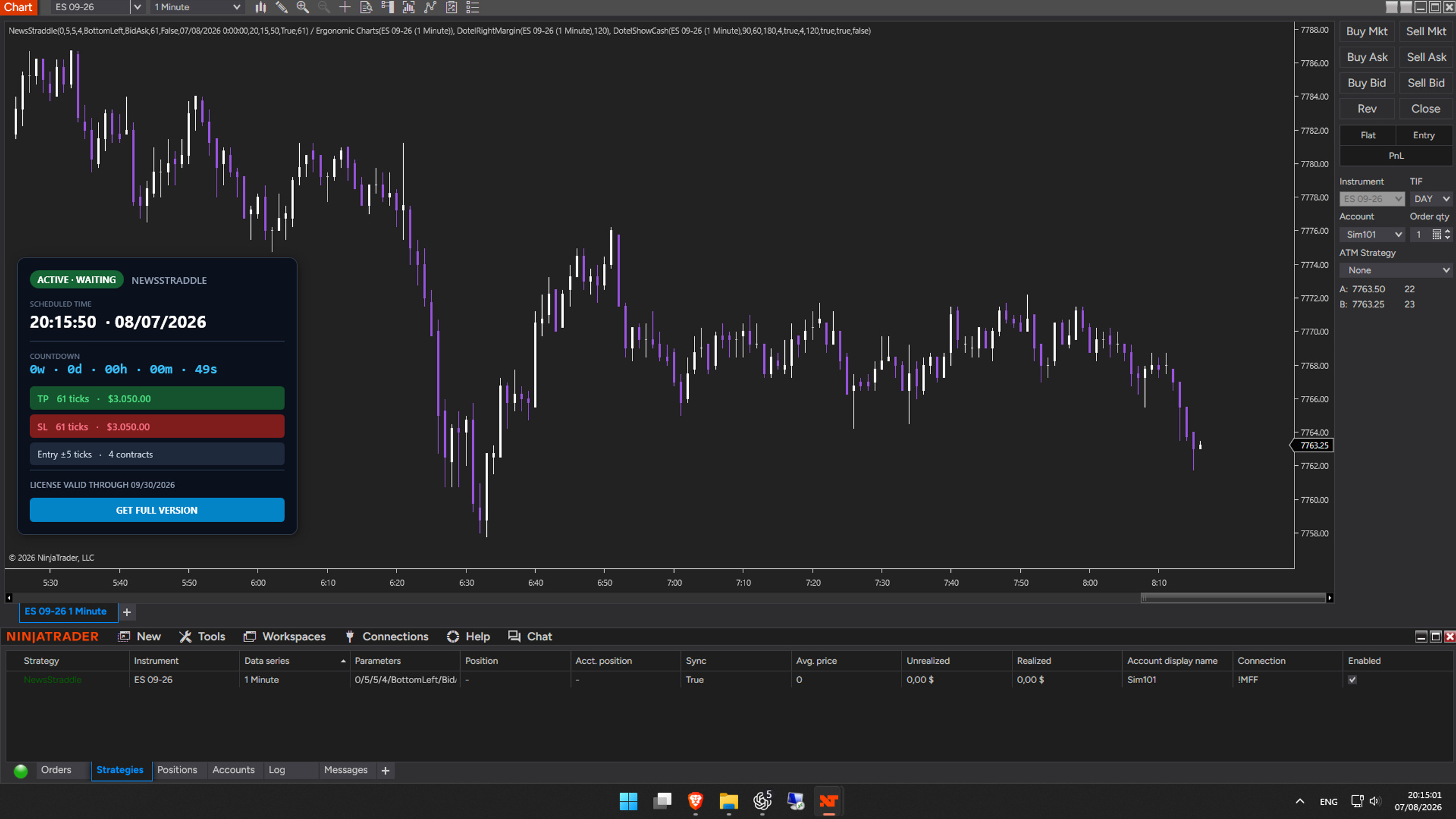Screen dimensions: 1456x819
Task: Expand the 1 Minute interval dropdown
Action: click(x=237, y=7)
